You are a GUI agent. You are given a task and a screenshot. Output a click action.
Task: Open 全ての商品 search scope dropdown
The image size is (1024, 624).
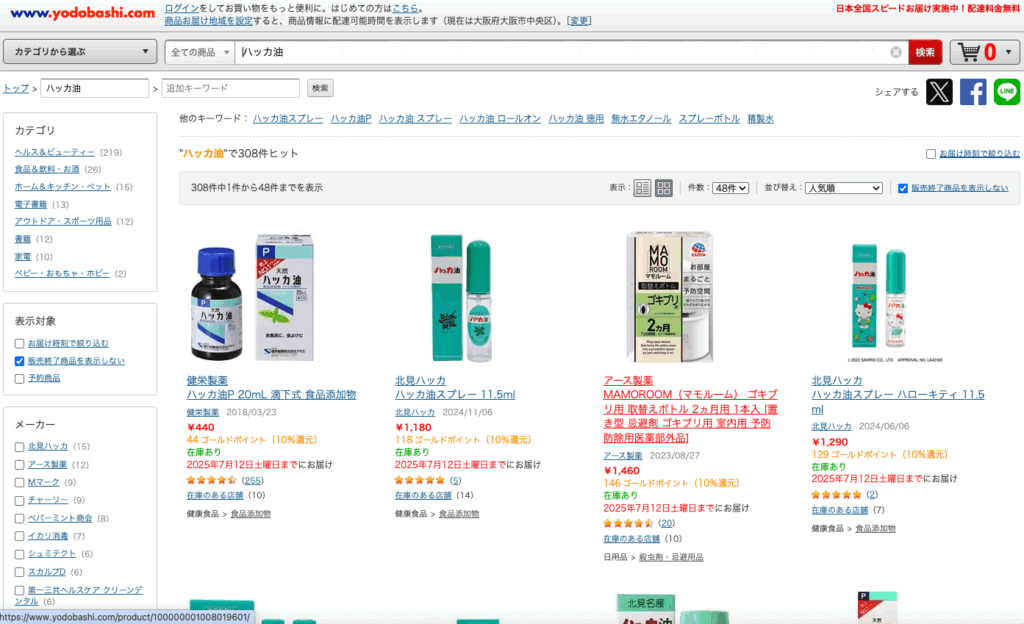coord(199,52)
